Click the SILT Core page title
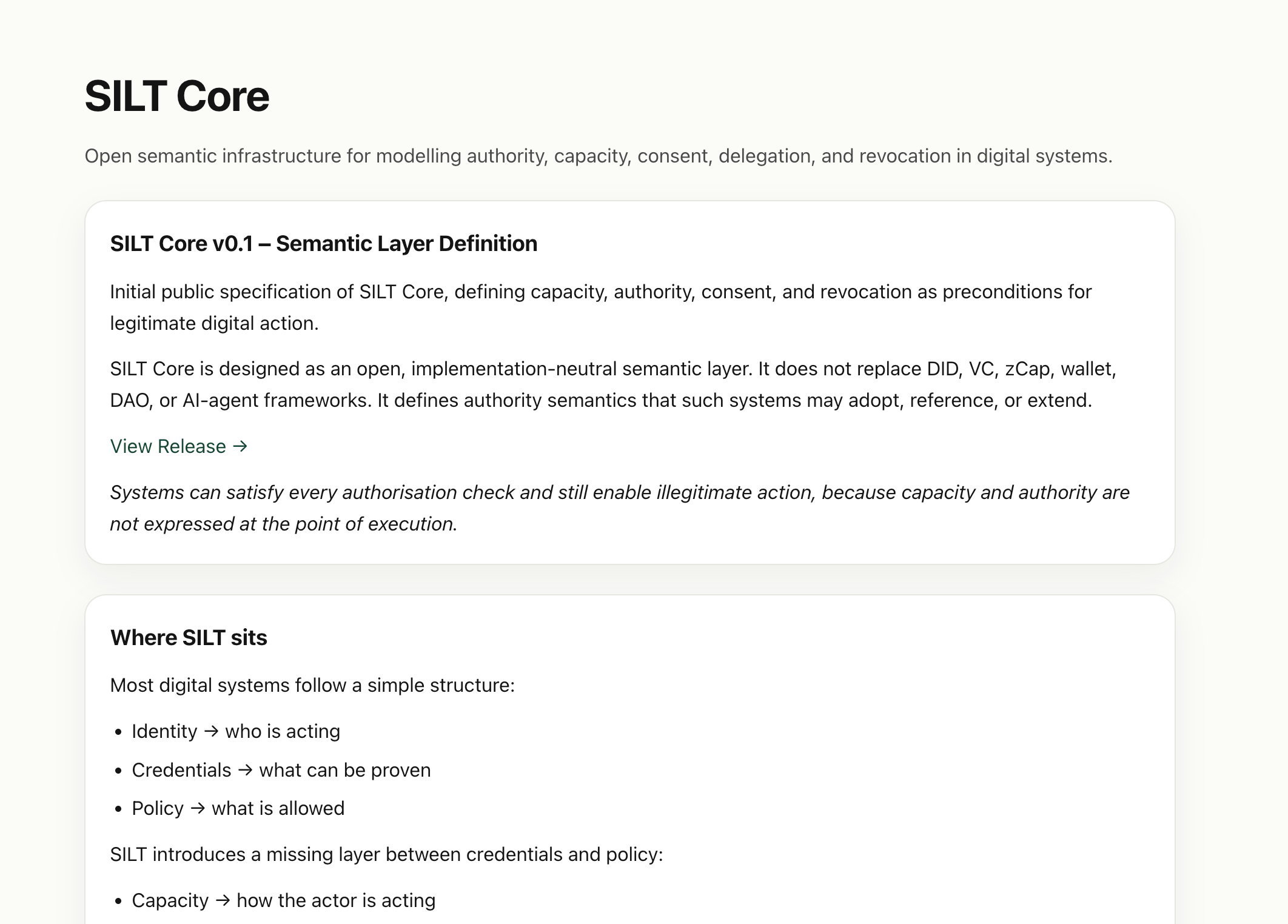 coord(176,96)
